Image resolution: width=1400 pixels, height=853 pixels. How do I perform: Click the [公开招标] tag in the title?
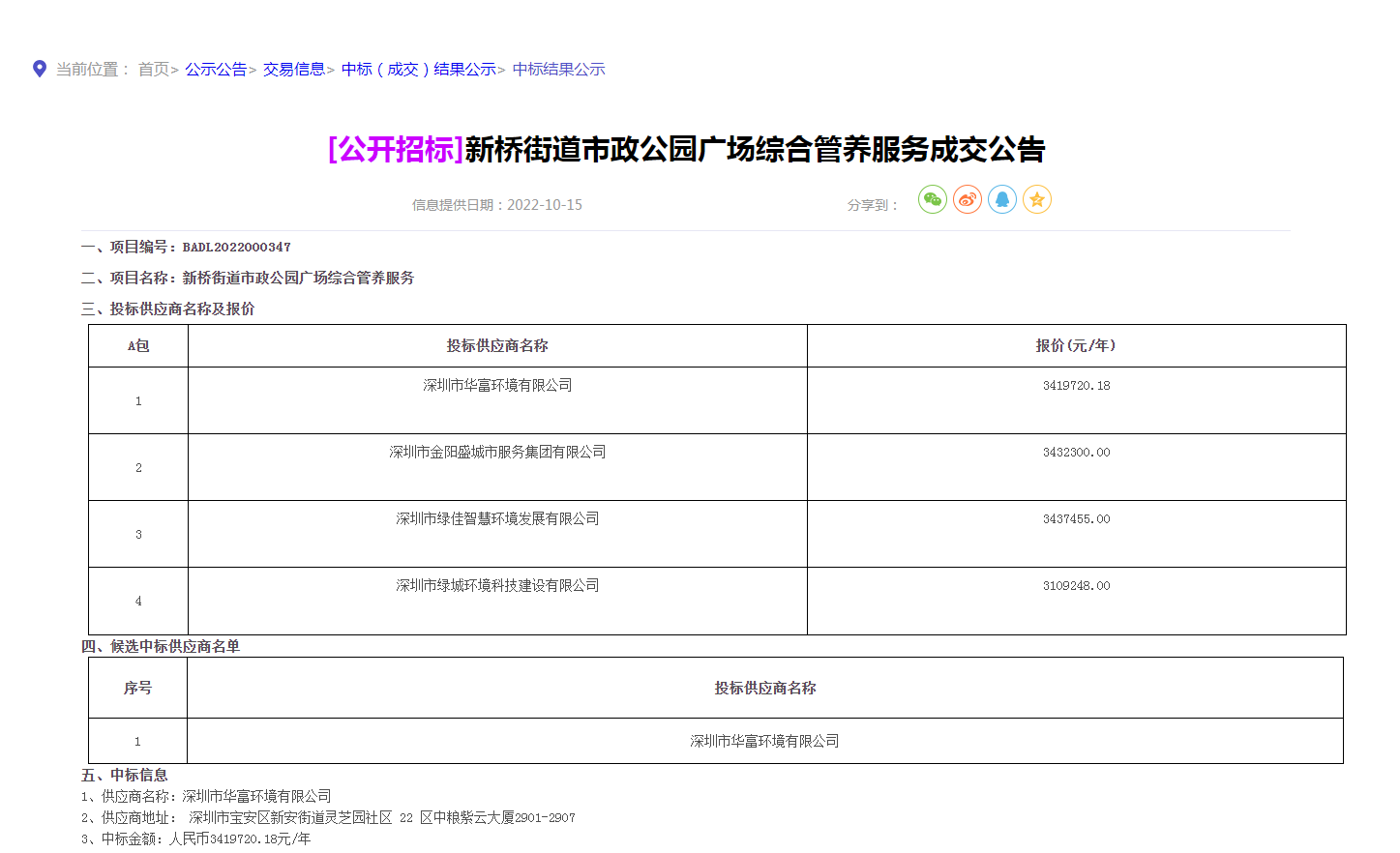pyautogui.click(x=396, y=150)
